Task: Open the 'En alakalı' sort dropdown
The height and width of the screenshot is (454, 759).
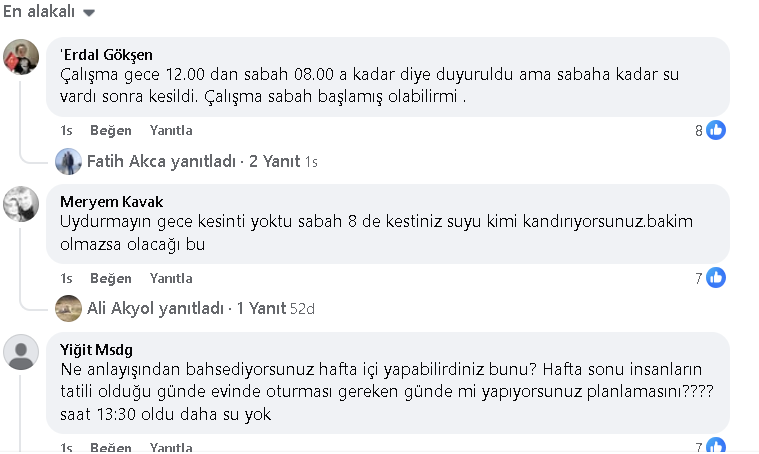Action: pos(49,12)
